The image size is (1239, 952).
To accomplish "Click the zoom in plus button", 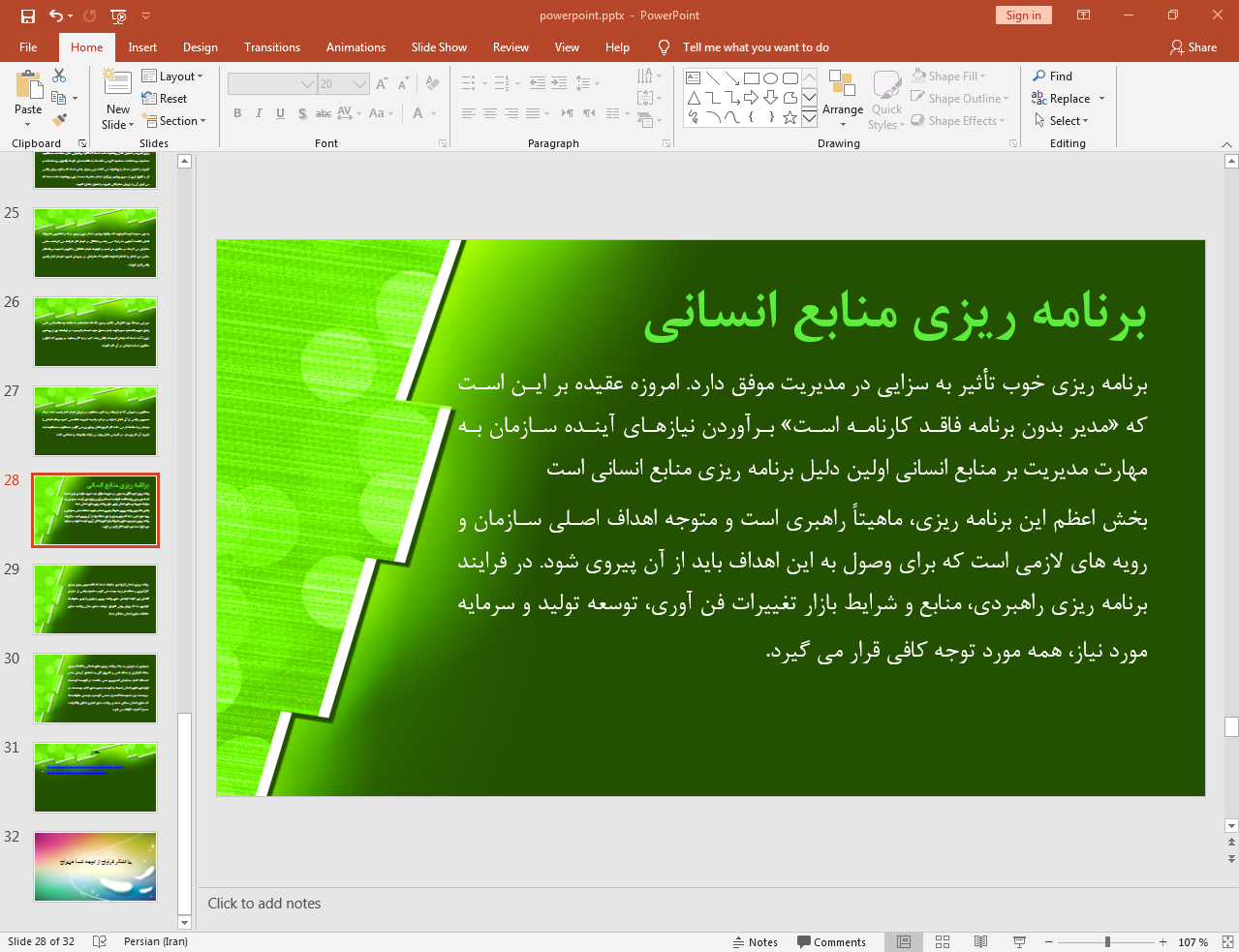I will coord(1162,941).
